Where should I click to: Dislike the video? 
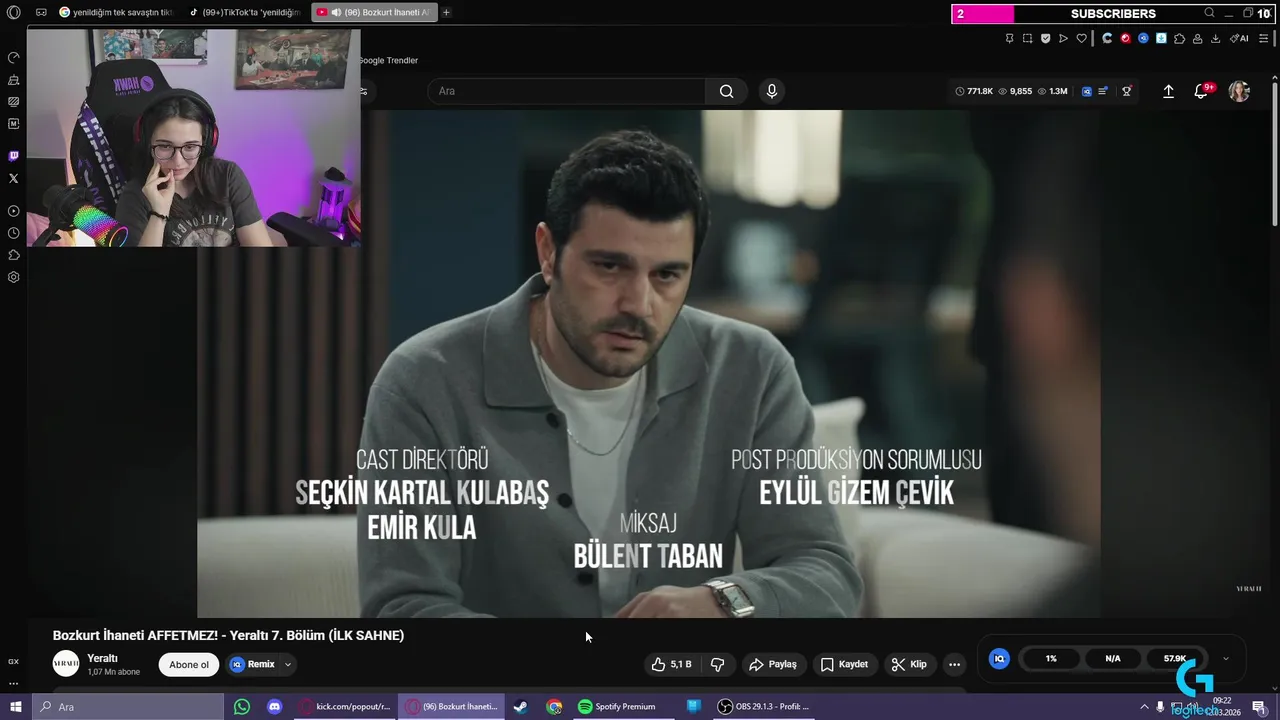717,664
